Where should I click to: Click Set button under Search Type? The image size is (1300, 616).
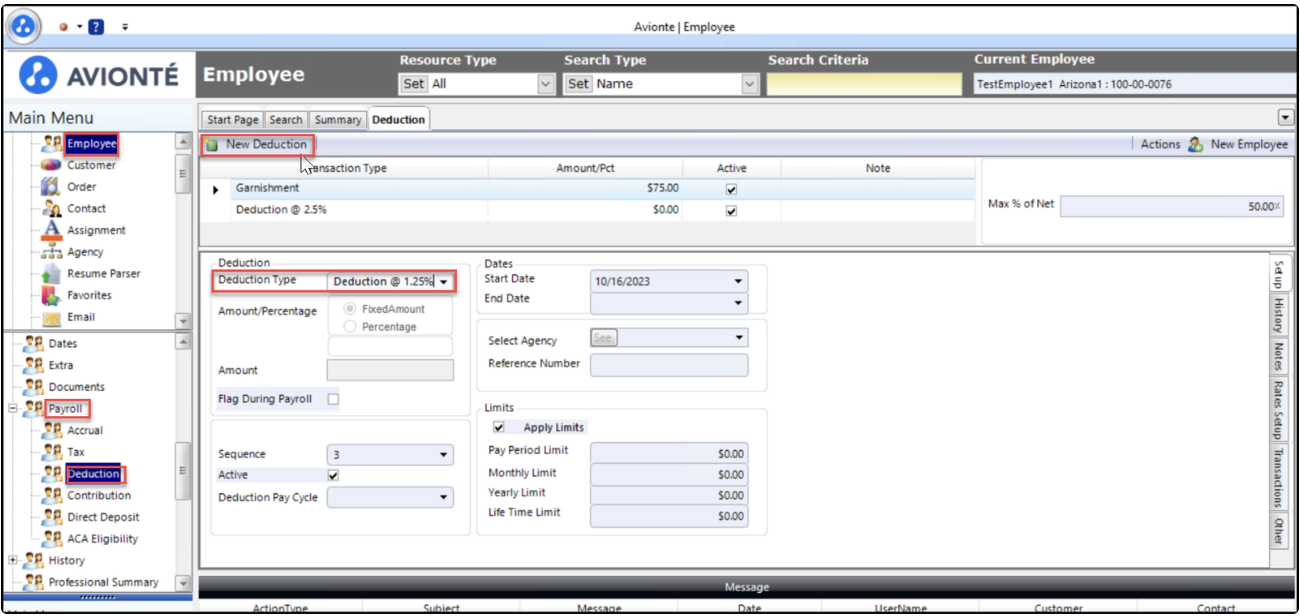point(578,84)
